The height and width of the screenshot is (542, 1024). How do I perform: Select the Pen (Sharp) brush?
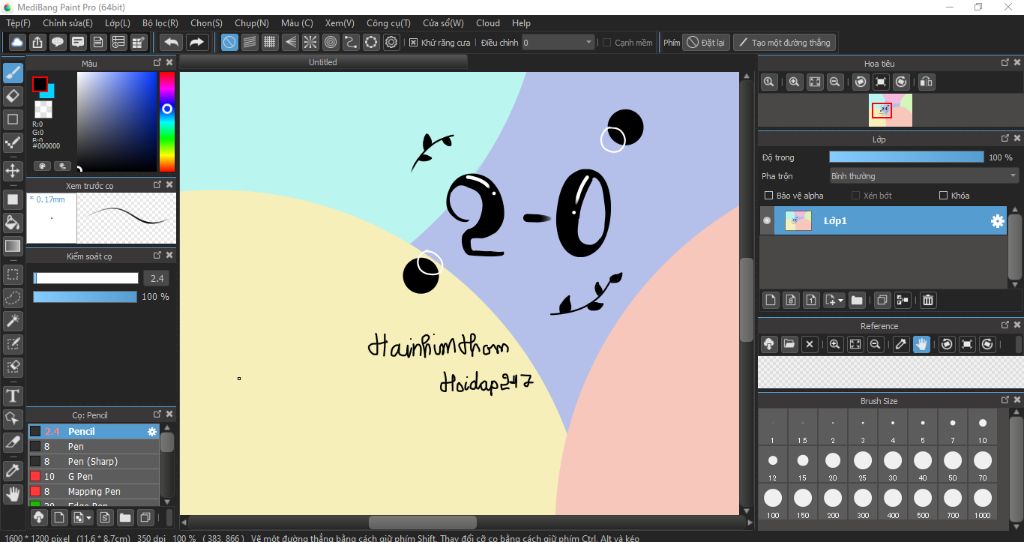[93, 461]
